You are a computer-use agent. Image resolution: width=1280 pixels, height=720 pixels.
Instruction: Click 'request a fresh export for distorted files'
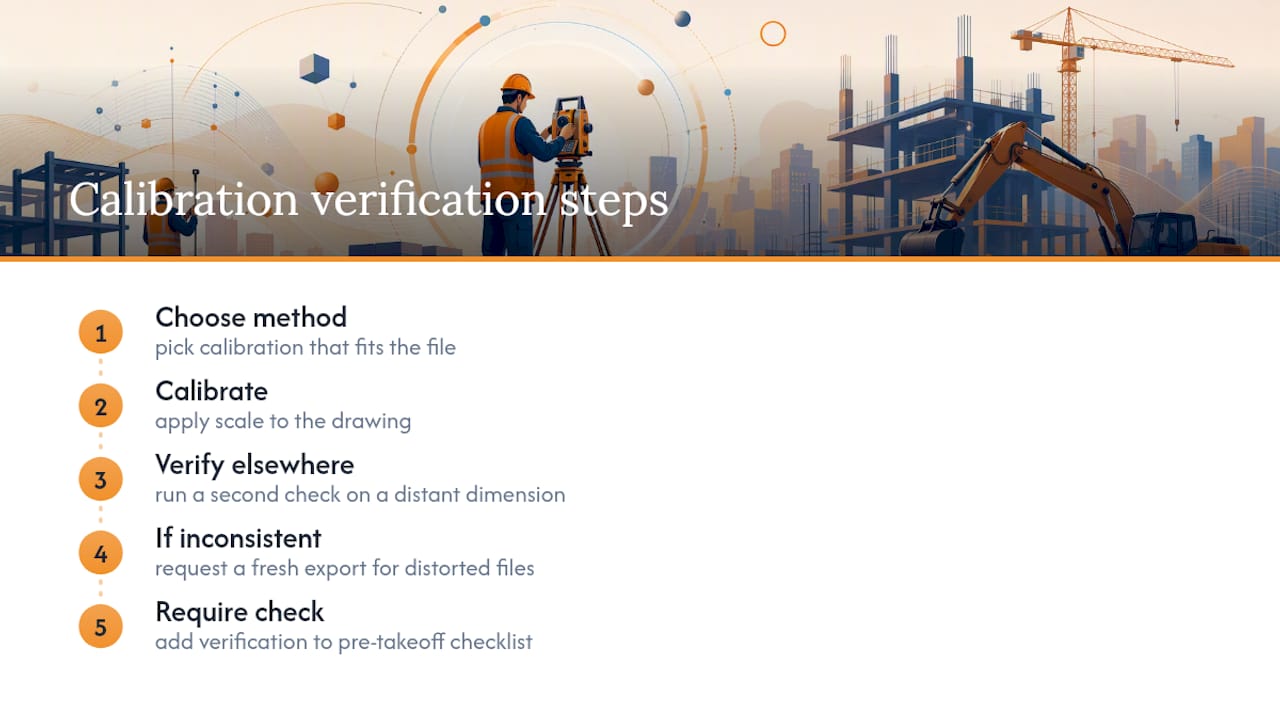(x=345, y=568)
